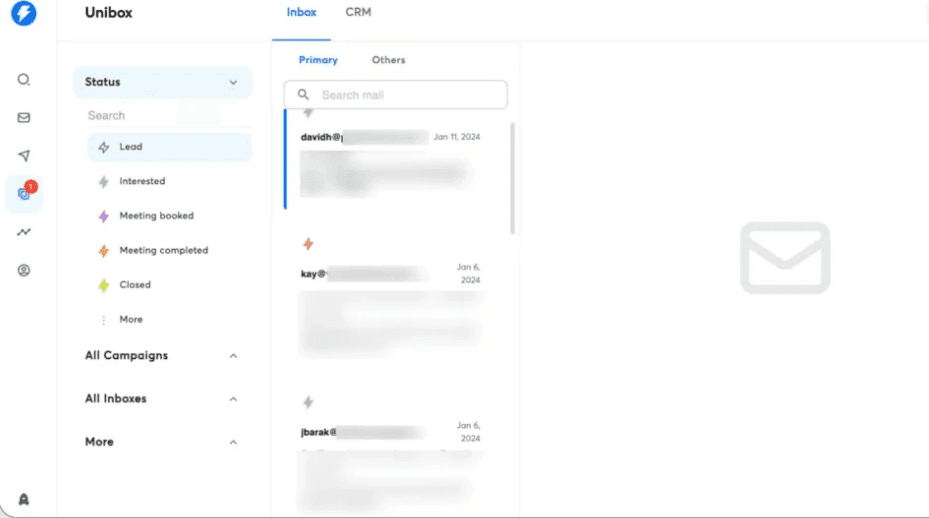This screenshot has width=929, height=518.
Task: Switch to the CRM tab
Action: [358, 12]
